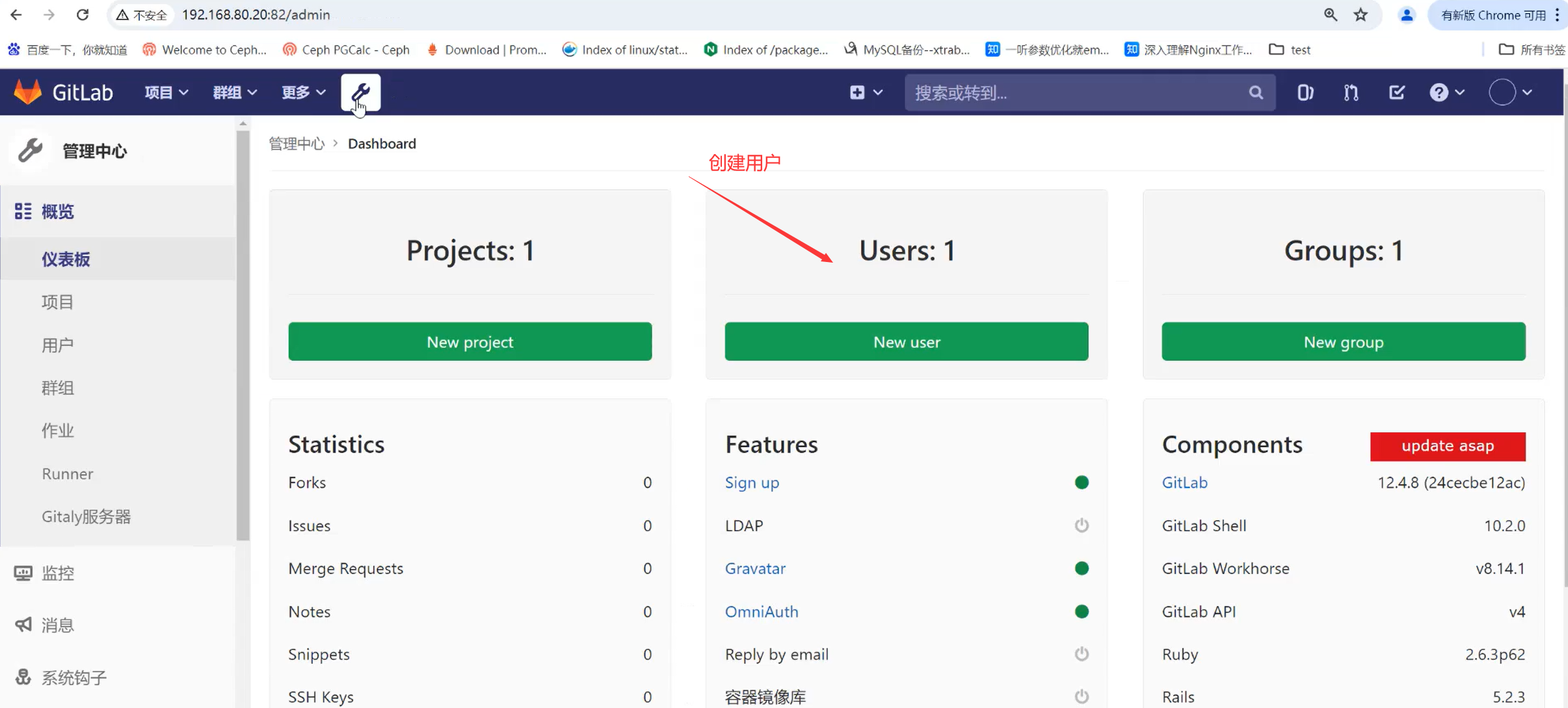Image resolution: width=1568 pixels, height=708 pixels.
Task: Click the New user button
Action: [x=906, y=342]
